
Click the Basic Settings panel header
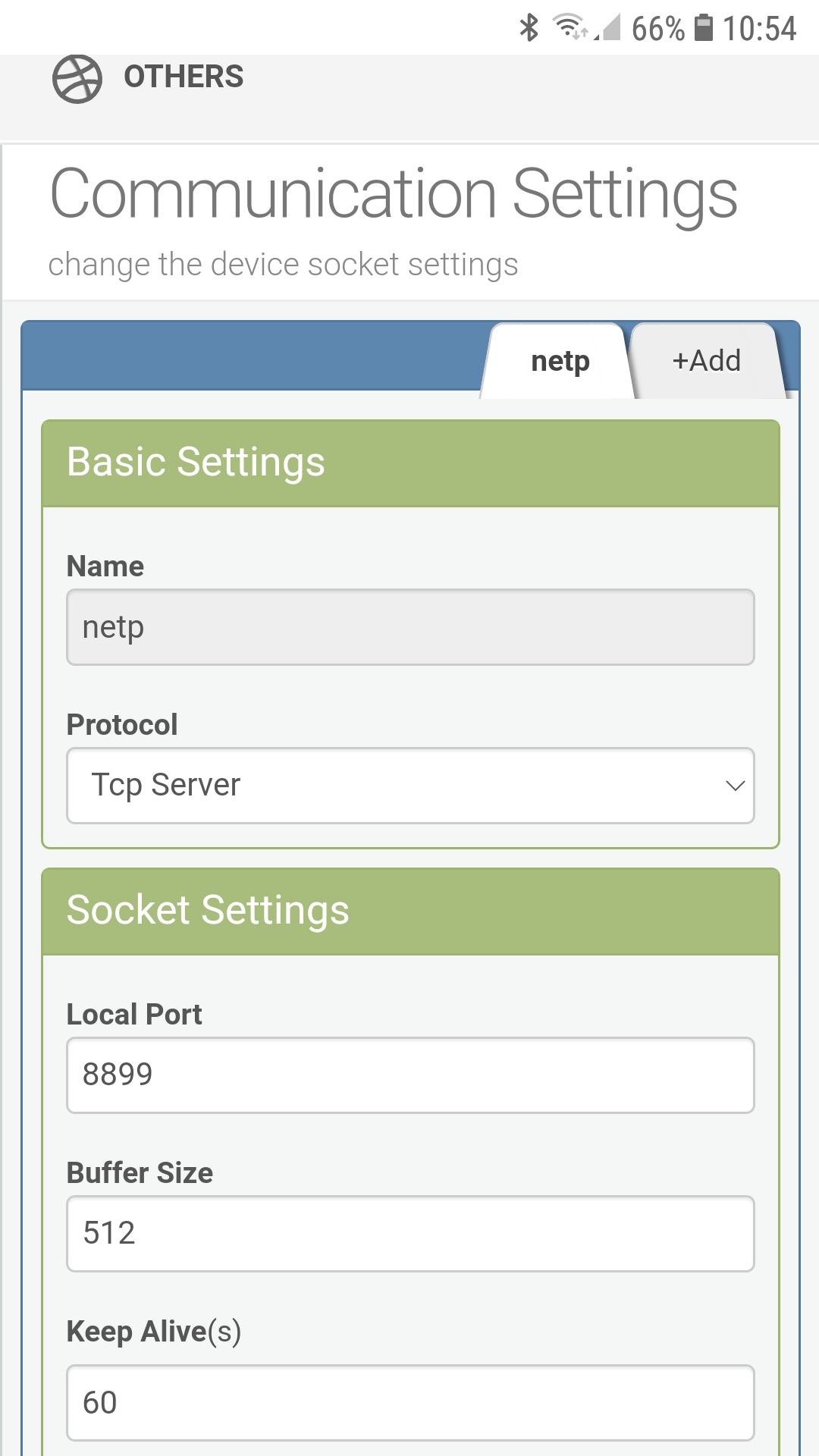coord(409,463)
